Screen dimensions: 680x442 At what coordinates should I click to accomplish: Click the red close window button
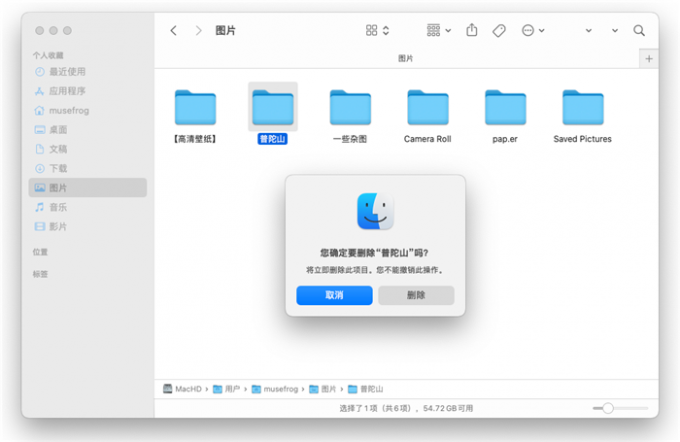pyautogui.click(x=39, y=30)
